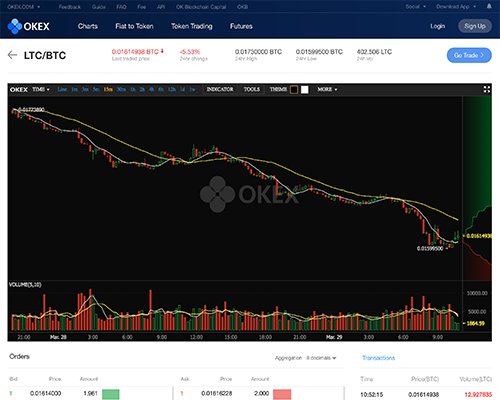The image size is (500, 400).
Task: Select the 15m timeframe
Action: pyautogui.click(x=108, y=89)
